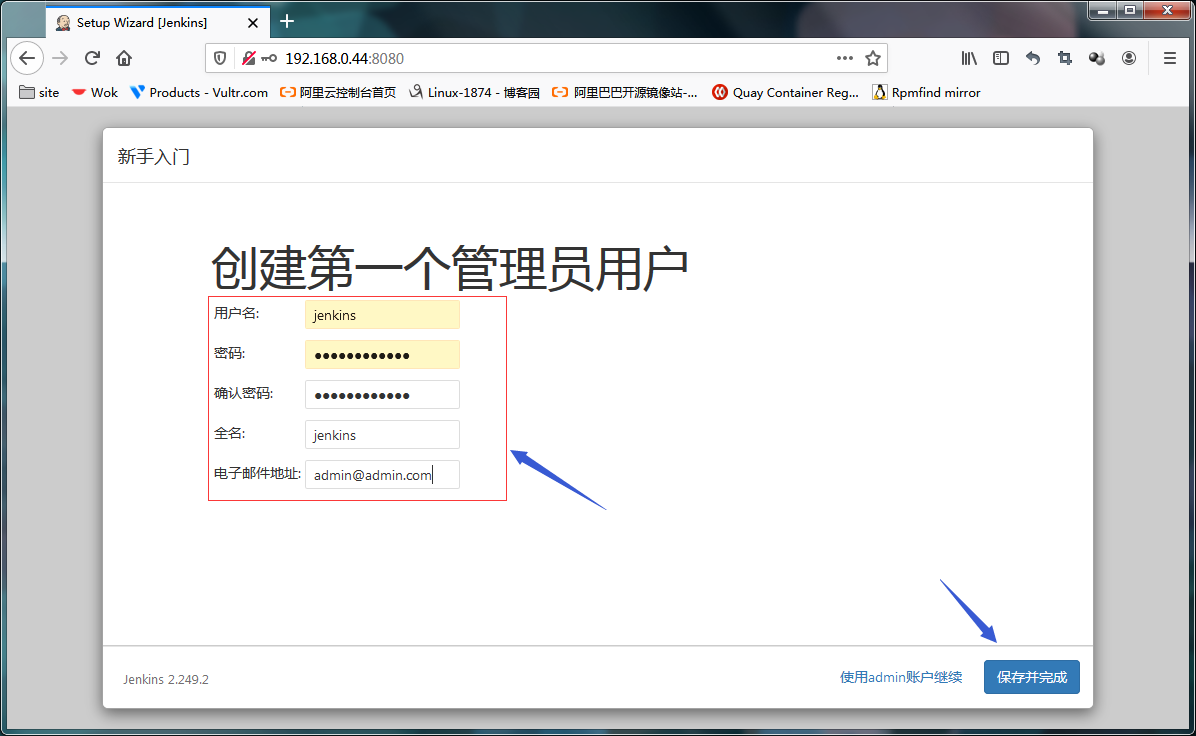This screenshot has width=1196, height=736.
Task: Select the Setup Wizard [Jenkins] tab
Action: pos(158,22)
